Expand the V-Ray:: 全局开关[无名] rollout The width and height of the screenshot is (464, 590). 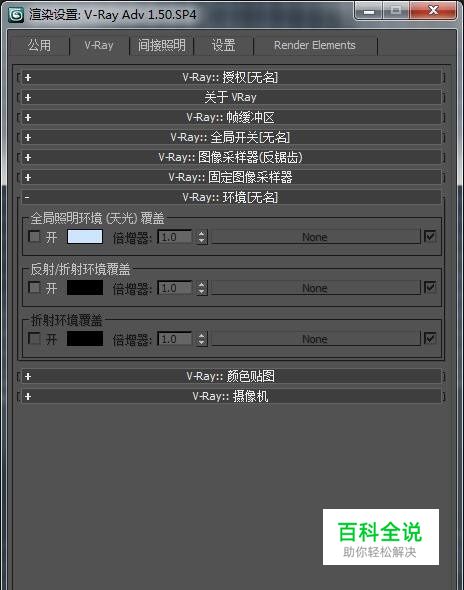(x=231, y=137)
